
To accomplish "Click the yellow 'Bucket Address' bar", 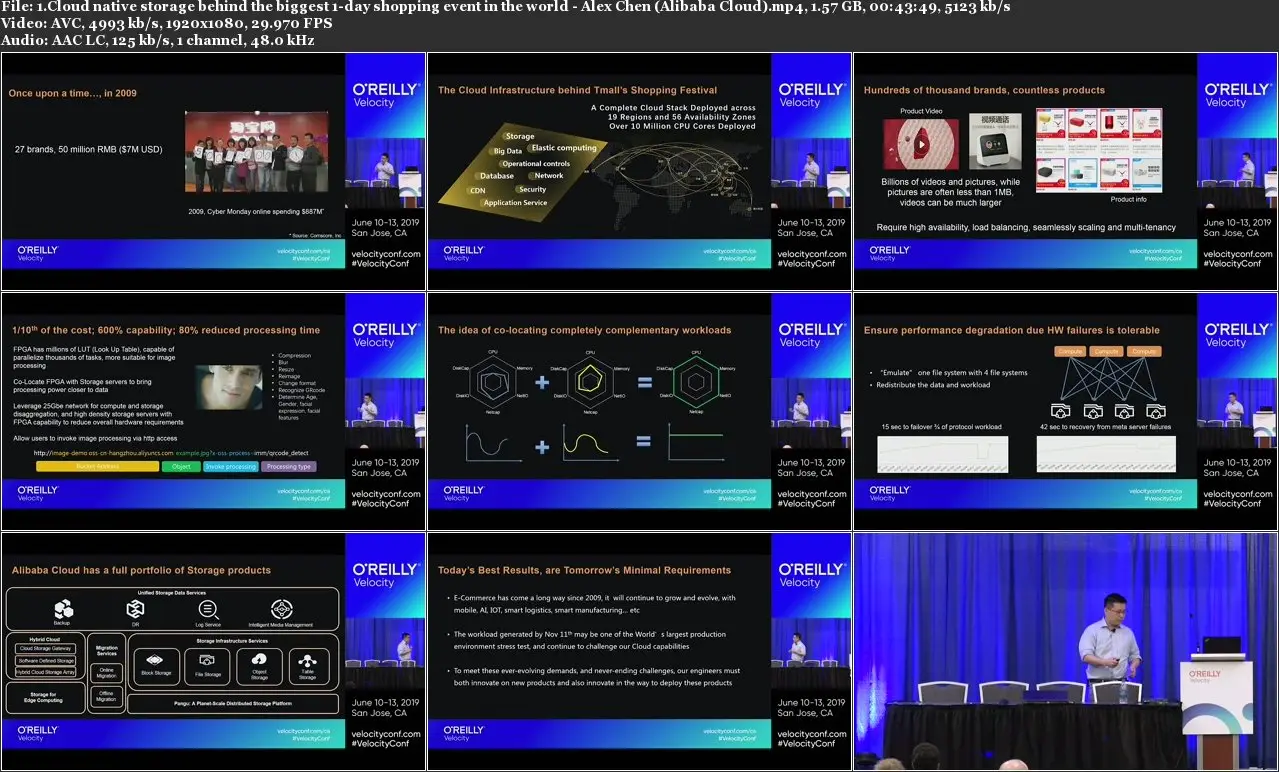I will (x=97, y=466).
